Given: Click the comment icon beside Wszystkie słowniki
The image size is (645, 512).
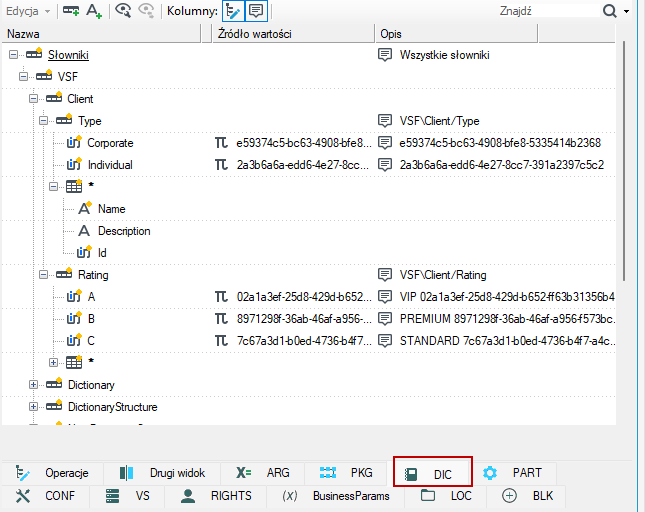Looking at the screenshot, I should (x=385, y=55).
